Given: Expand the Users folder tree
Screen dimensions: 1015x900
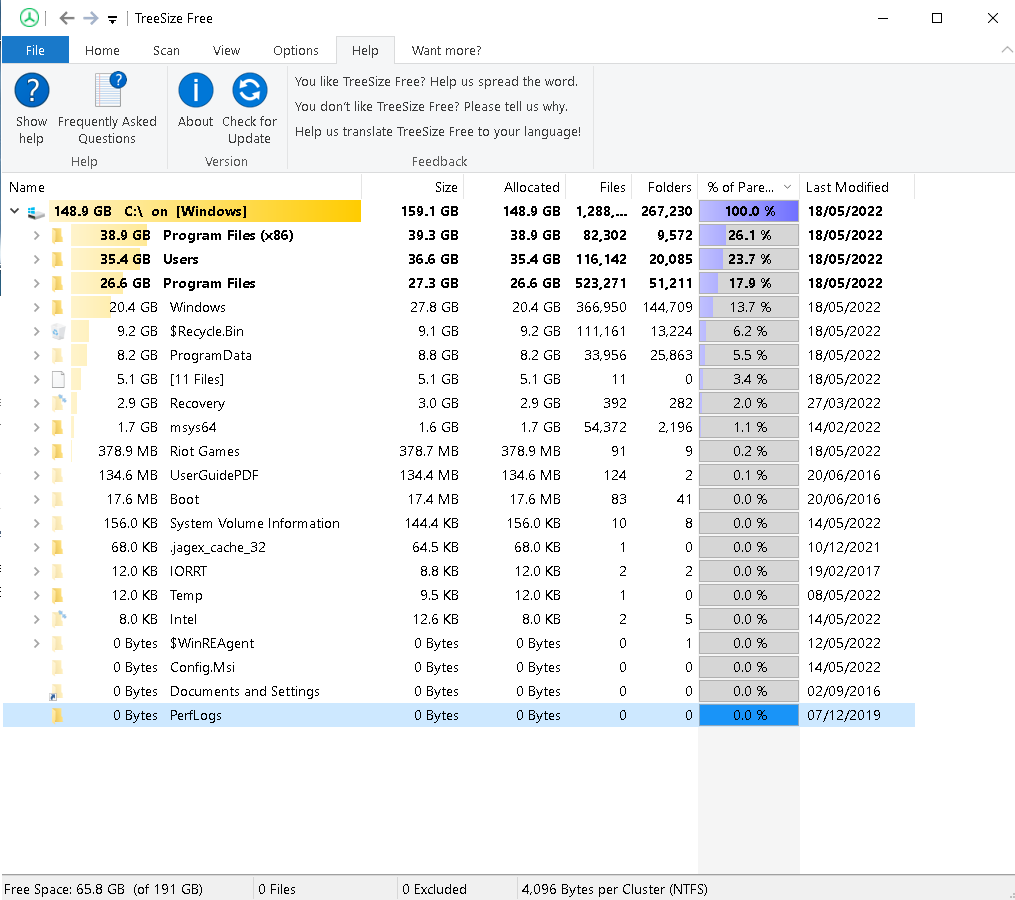Looking at the screenshot, I should (37, 259).
